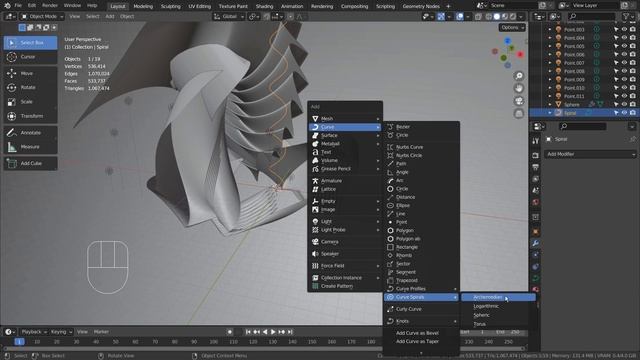Hide Point.005 in viewport
The height and width of the screenshot is (360, 640).
click(624, 46)
